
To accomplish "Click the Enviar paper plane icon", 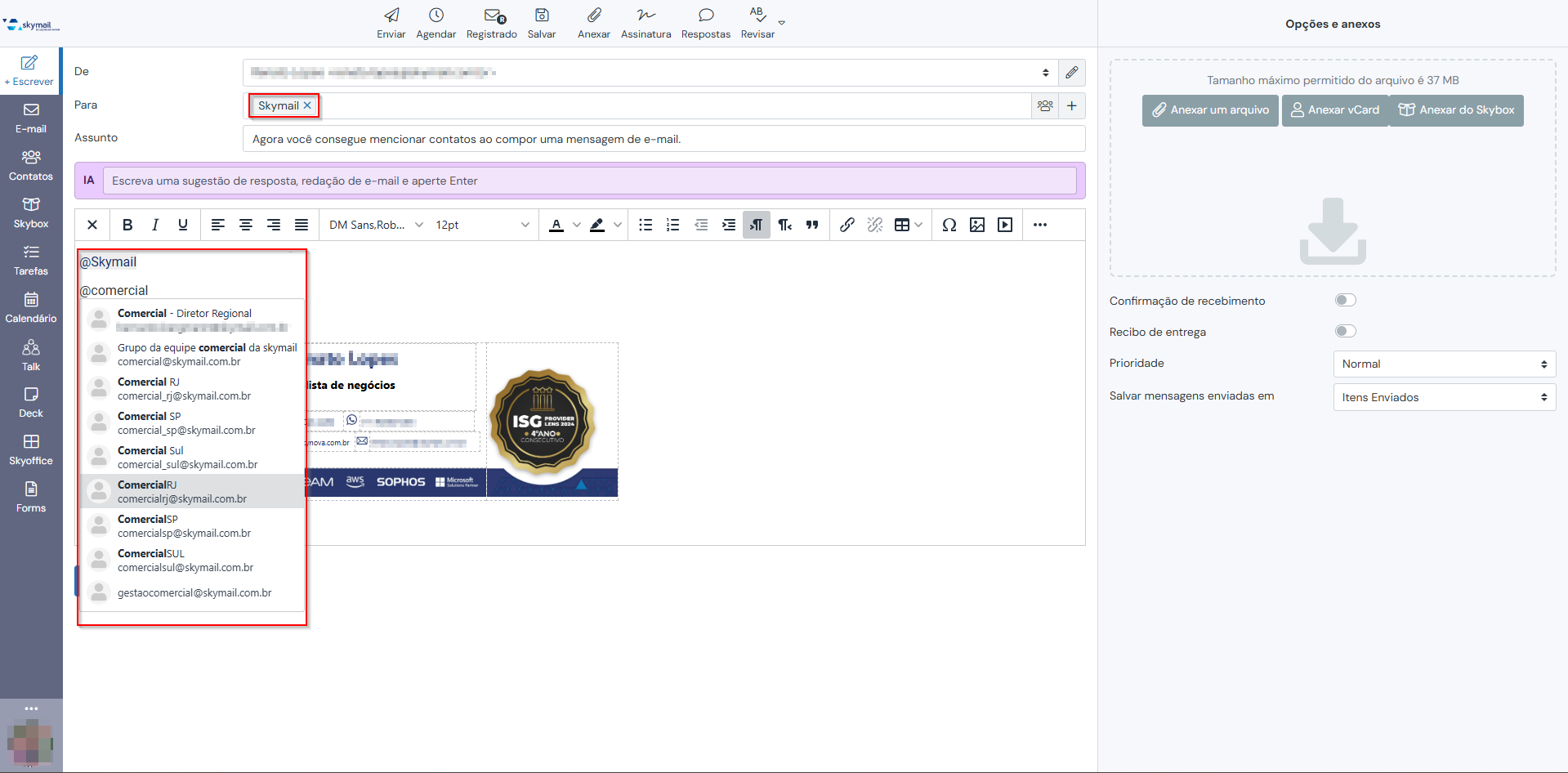I will point(391,16).
